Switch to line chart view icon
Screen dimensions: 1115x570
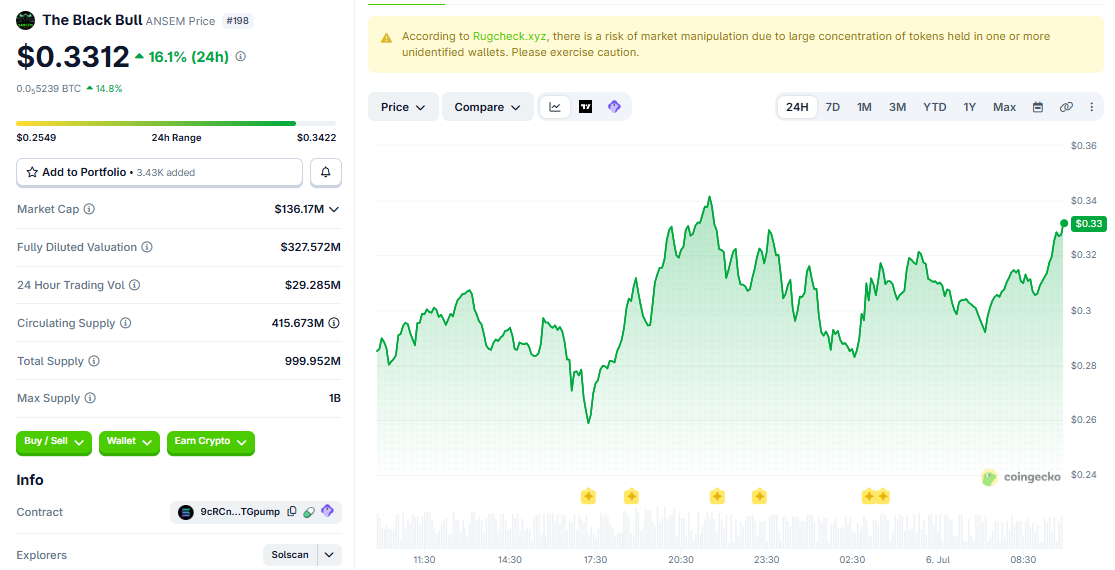tap(555, 107)
